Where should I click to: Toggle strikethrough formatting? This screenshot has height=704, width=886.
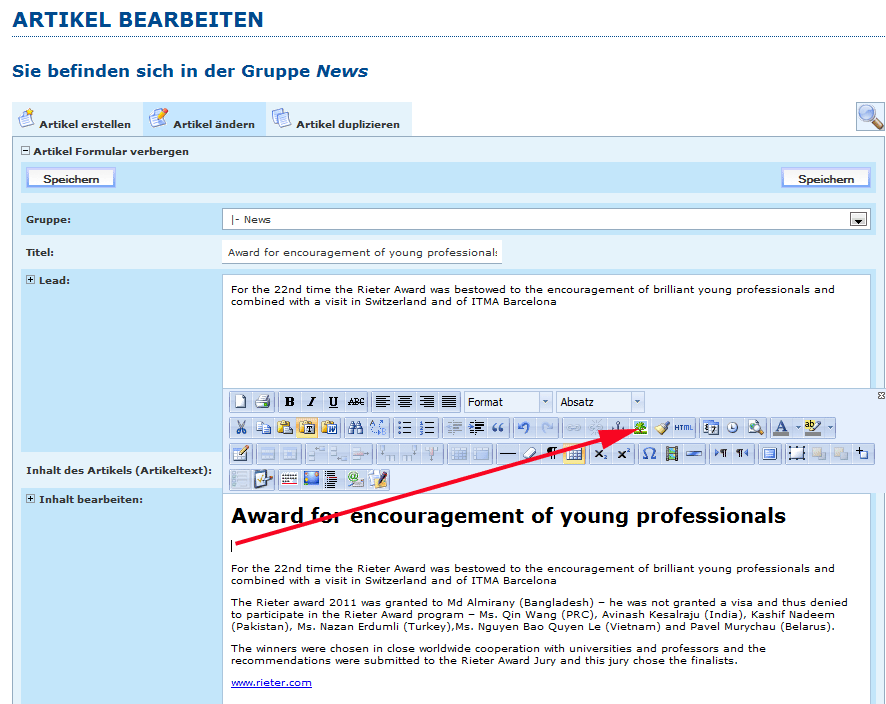[x=356, y=402]
